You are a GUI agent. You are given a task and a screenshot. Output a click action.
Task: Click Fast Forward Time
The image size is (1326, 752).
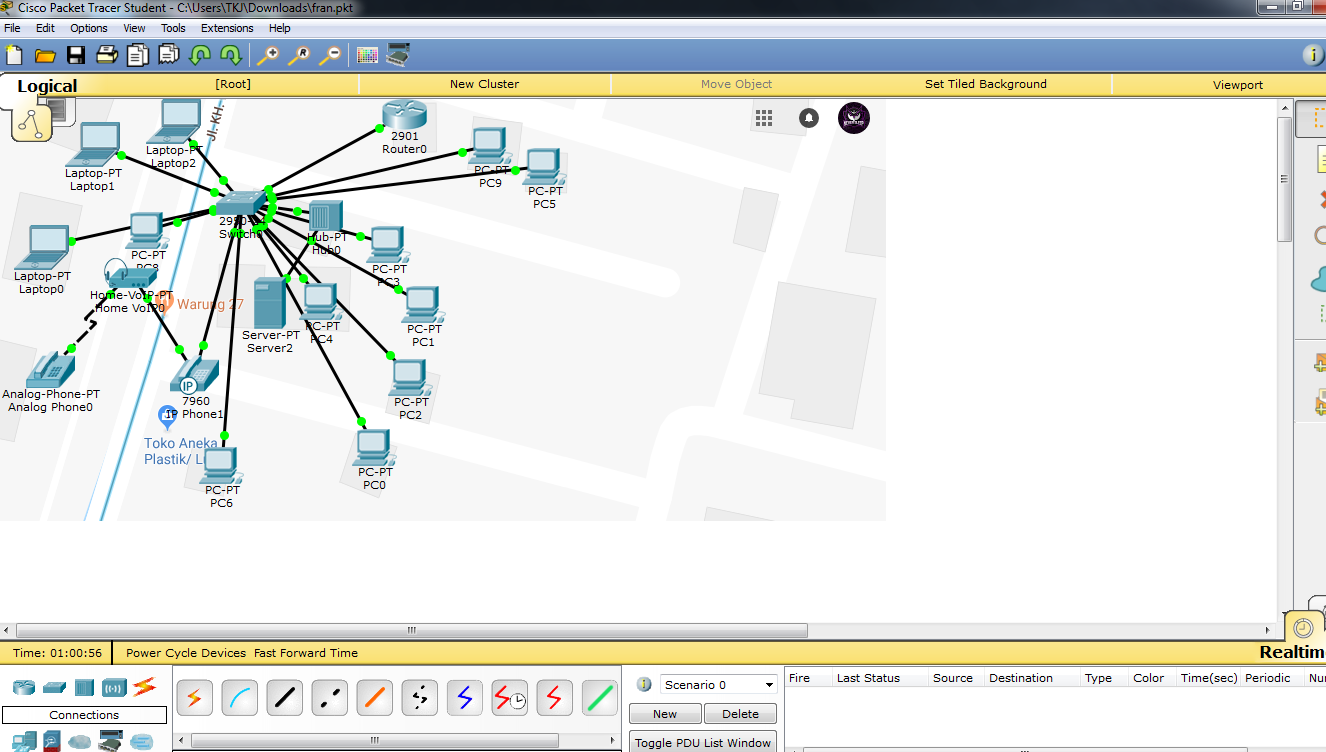click(x=306, y=653)
